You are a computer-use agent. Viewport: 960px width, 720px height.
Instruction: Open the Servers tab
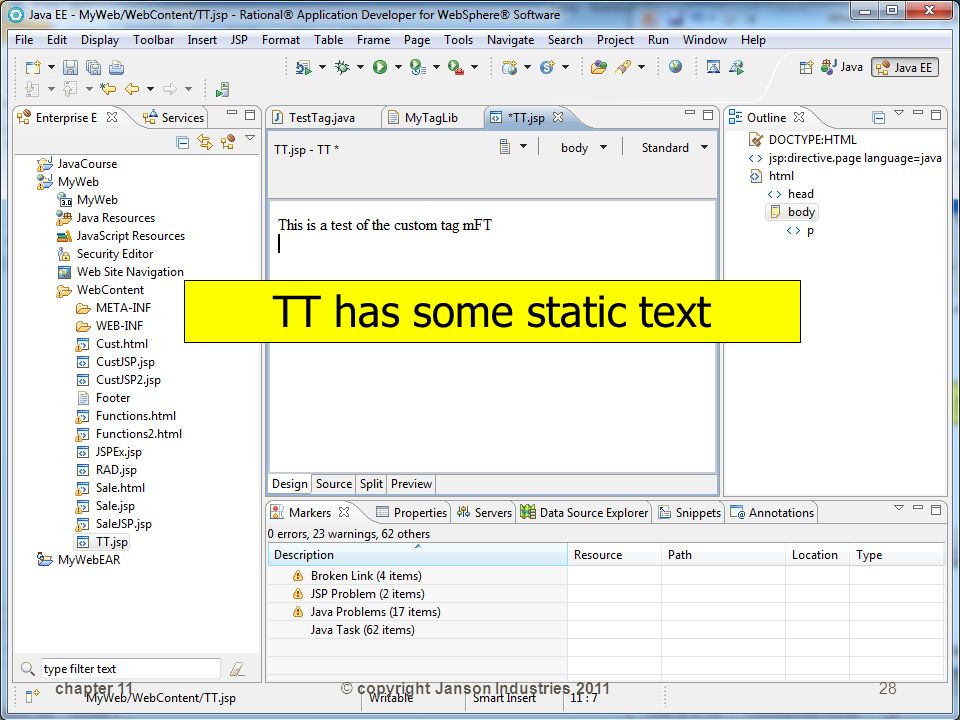(484, 512)
